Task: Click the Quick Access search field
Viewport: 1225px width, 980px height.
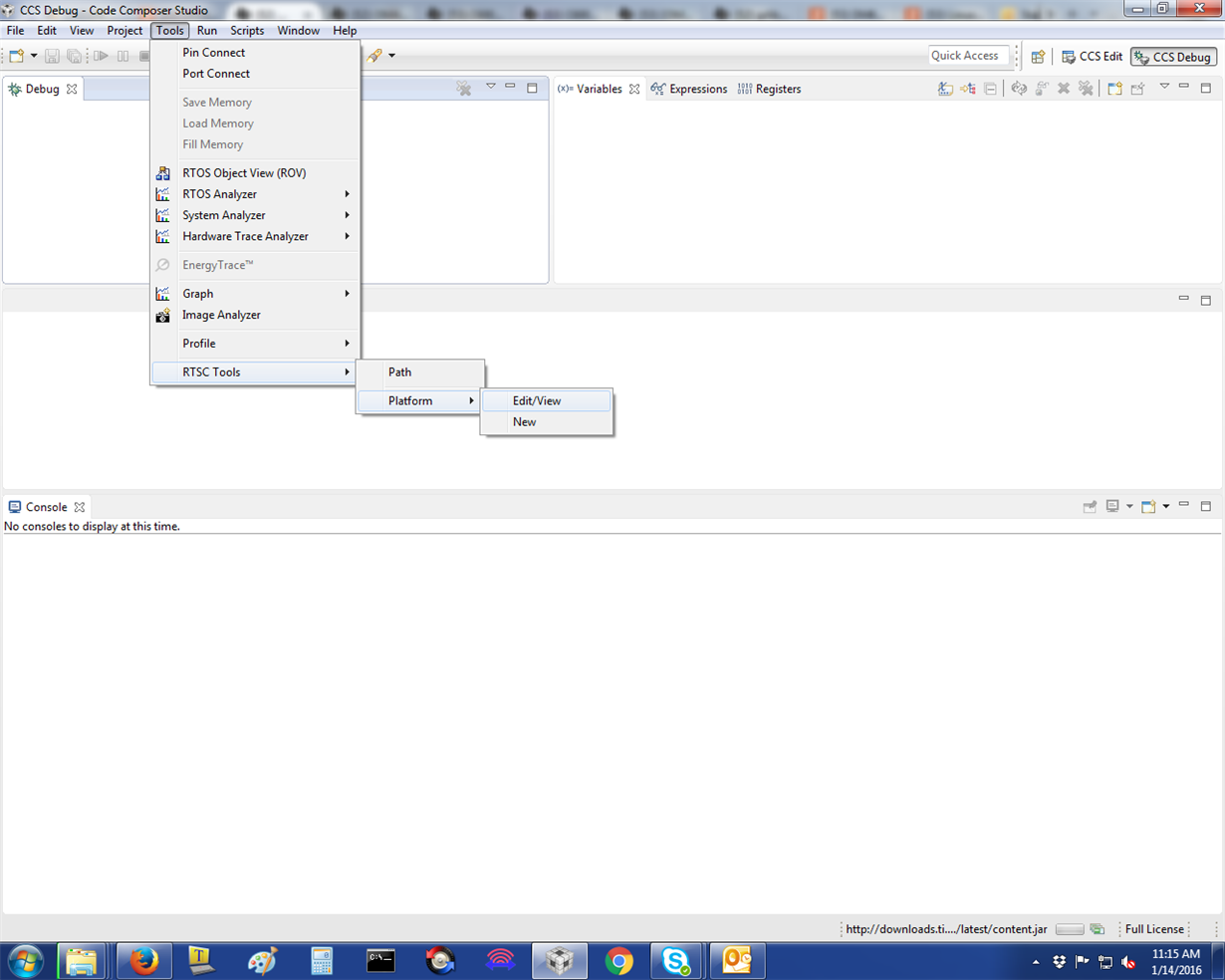Action: coord(967,56)
